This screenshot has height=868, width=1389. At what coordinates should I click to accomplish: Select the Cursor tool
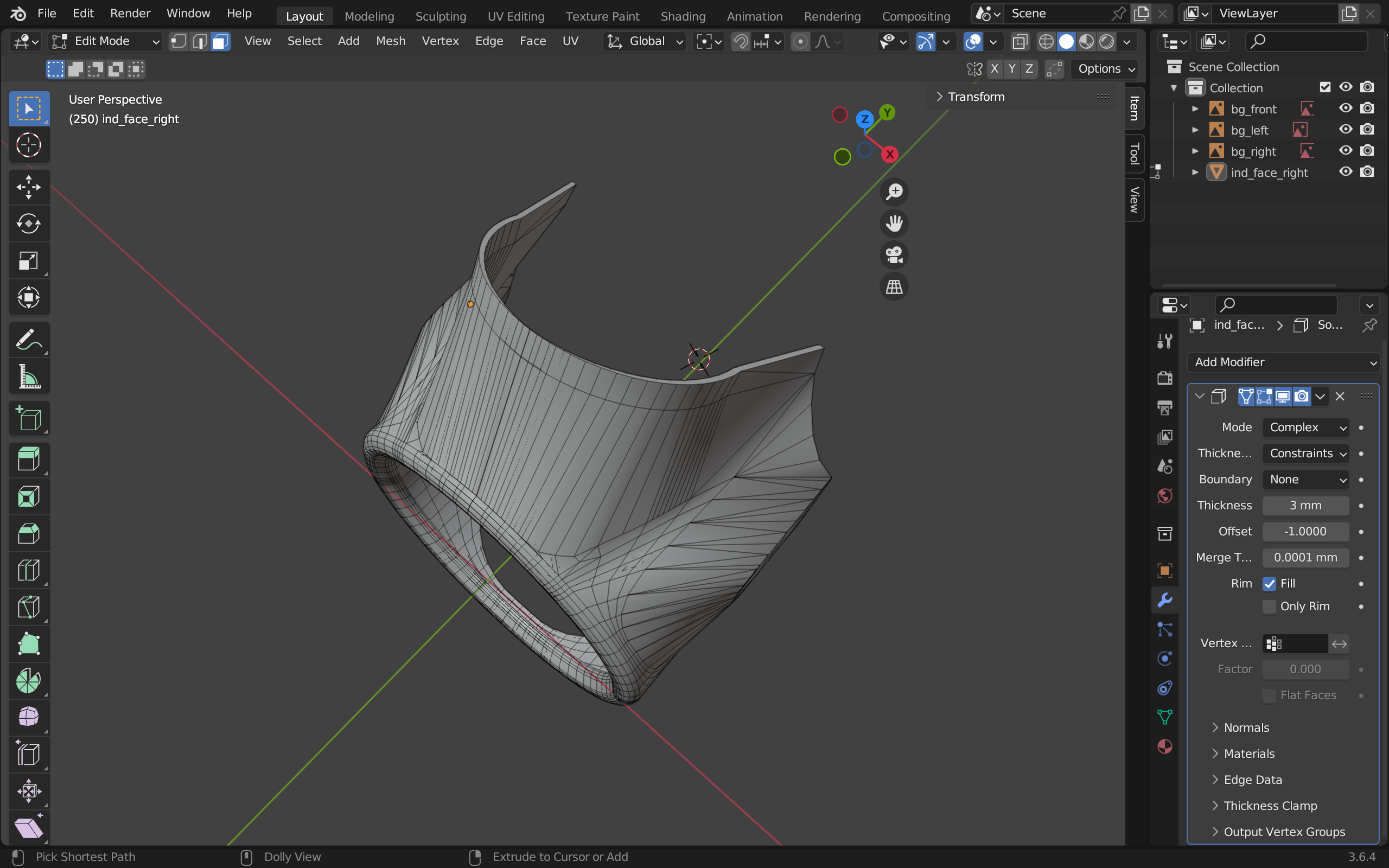28,145
